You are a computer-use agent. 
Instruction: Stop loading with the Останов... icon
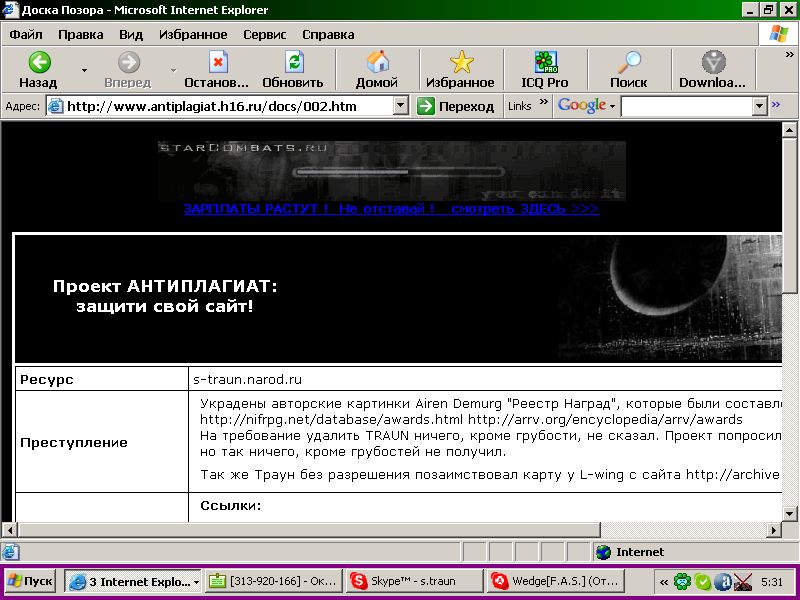pos(217,69)
